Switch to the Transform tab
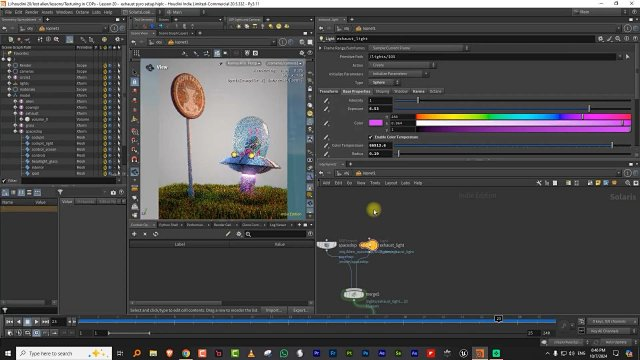Screen dimensions: 640x360 tap(329, 91)
